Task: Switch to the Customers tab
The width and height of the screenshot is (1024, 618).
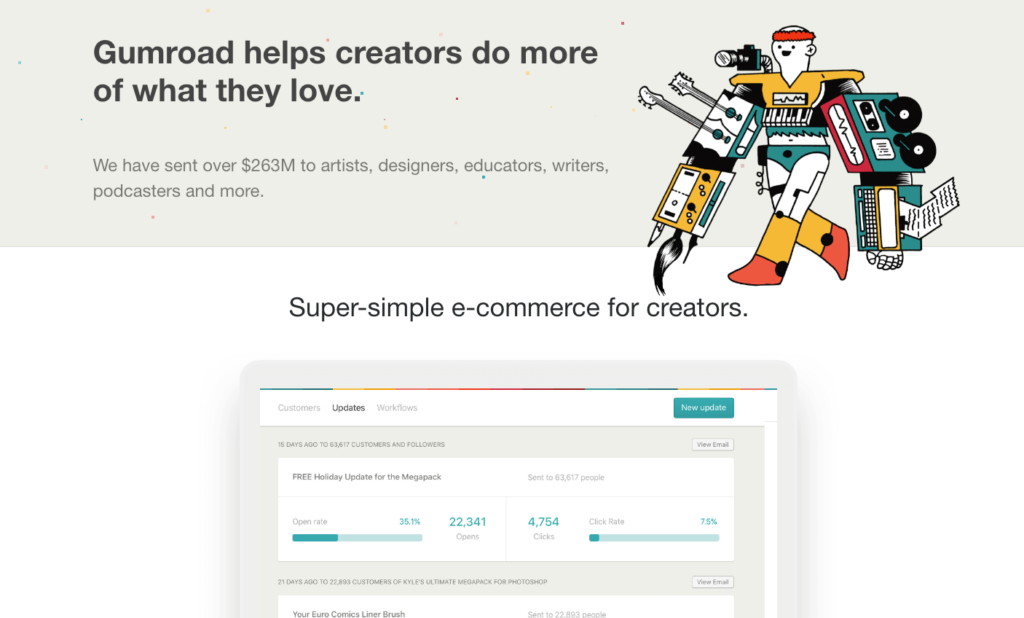Action: [x=299, y=408]
